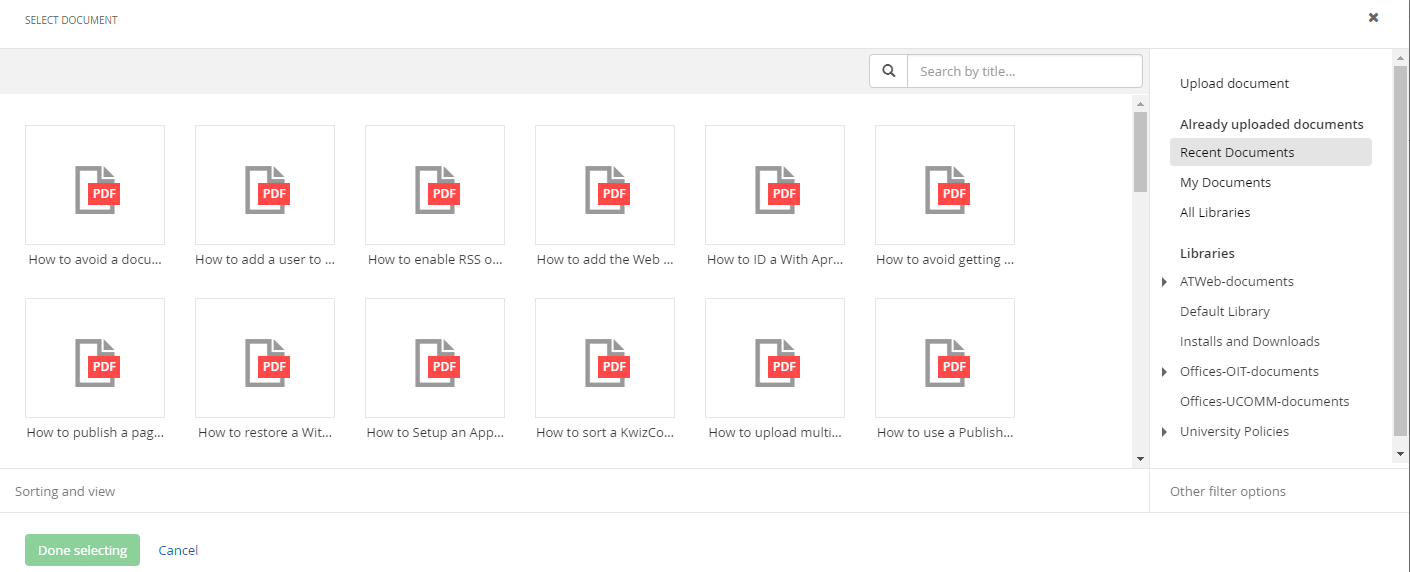The width and height of the screenshot is (1410, 572).
Task: Click title text "How to add a user to..."
Action: 265,259
